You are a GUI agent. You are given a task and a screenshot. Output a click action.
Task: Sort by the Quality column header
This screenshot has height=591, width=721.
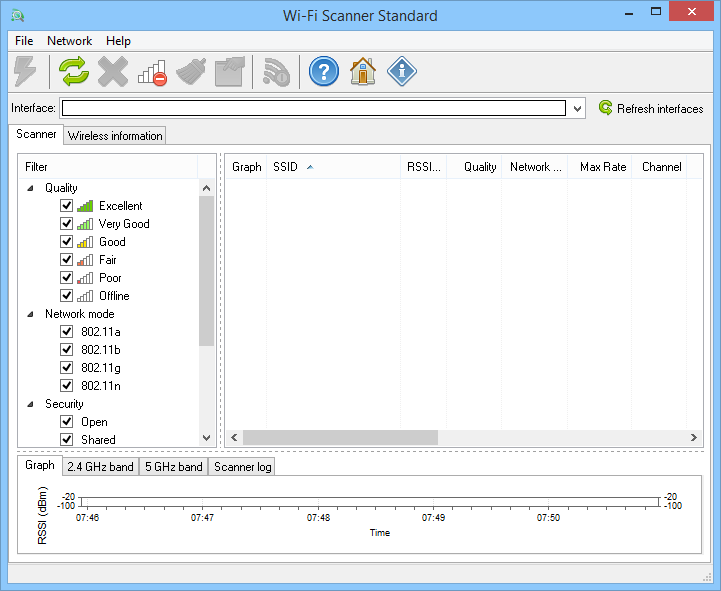click(x=474, y=167)
